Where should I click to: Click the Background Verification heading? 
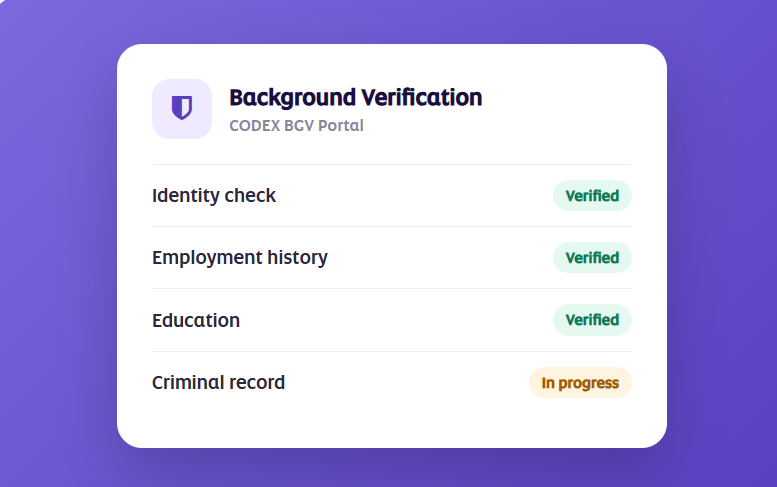tap(355, 98)
